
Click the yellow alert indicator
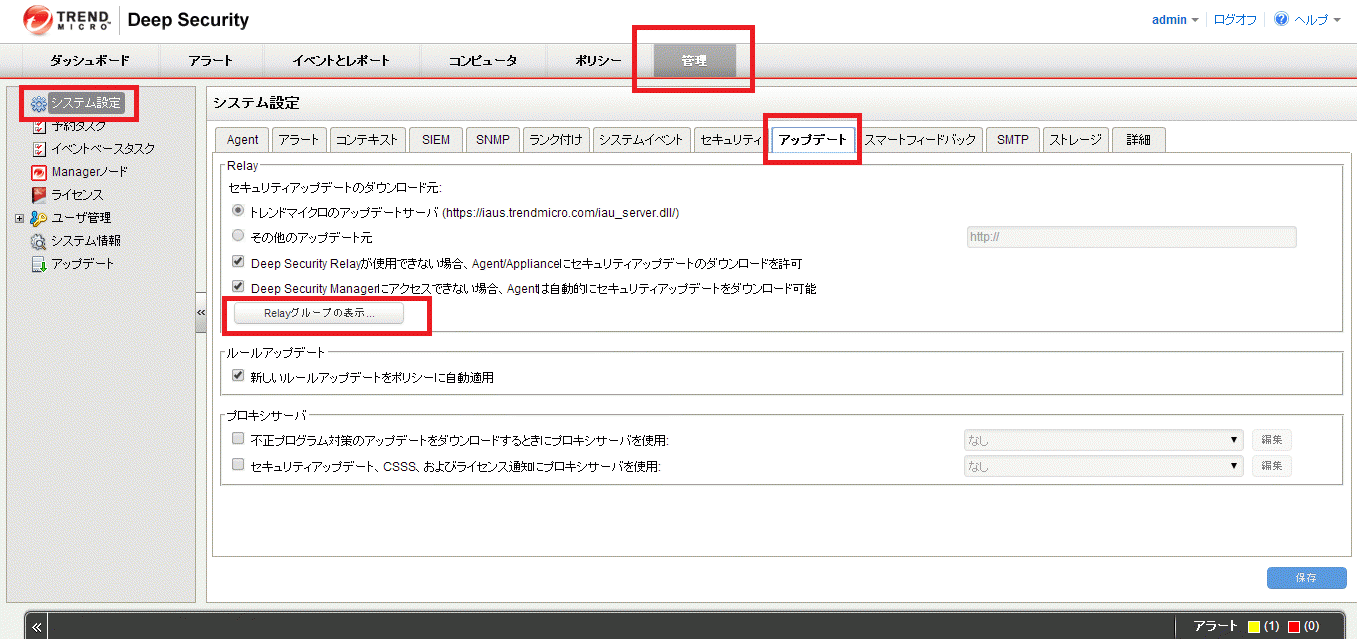tap(1254, 627)
